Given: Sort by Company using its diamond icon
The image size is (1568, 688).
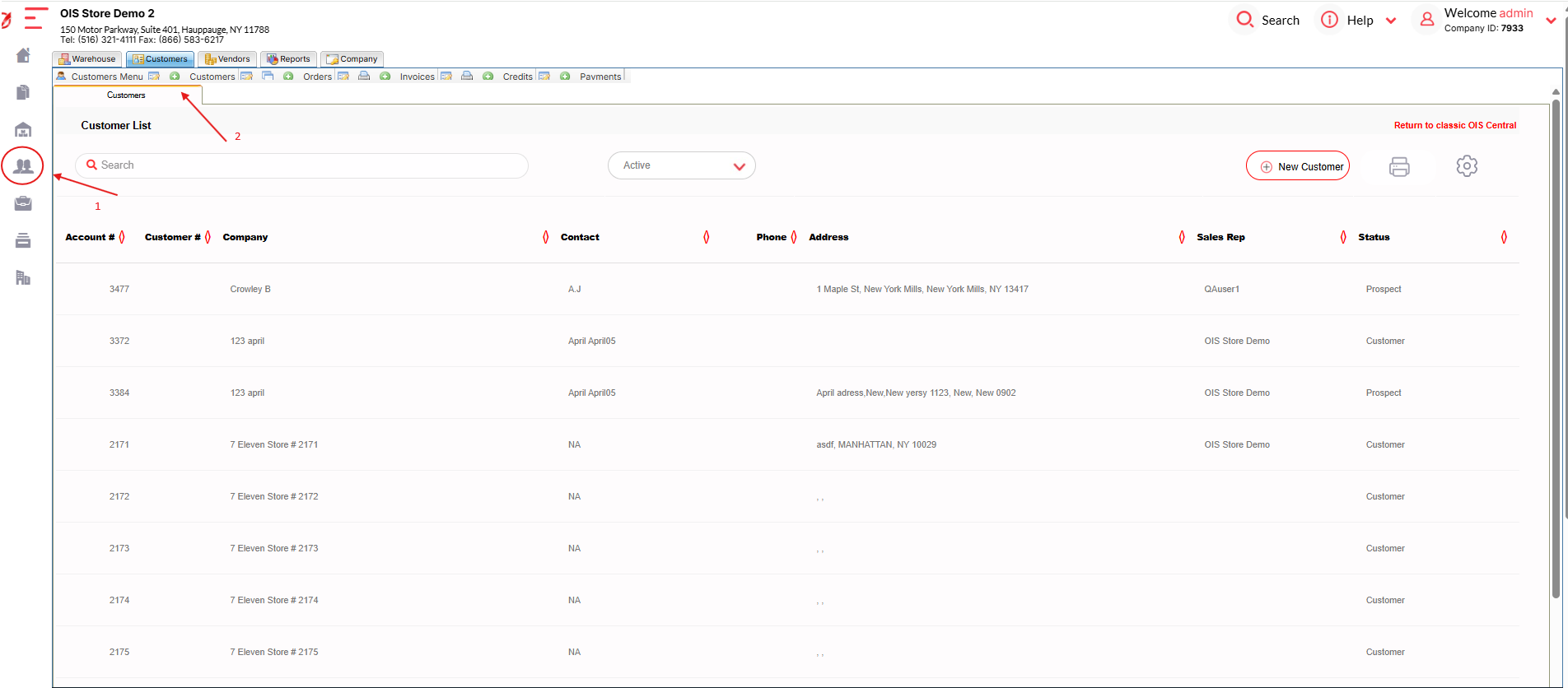Looking at the screenshot, I should pos(545,237).
